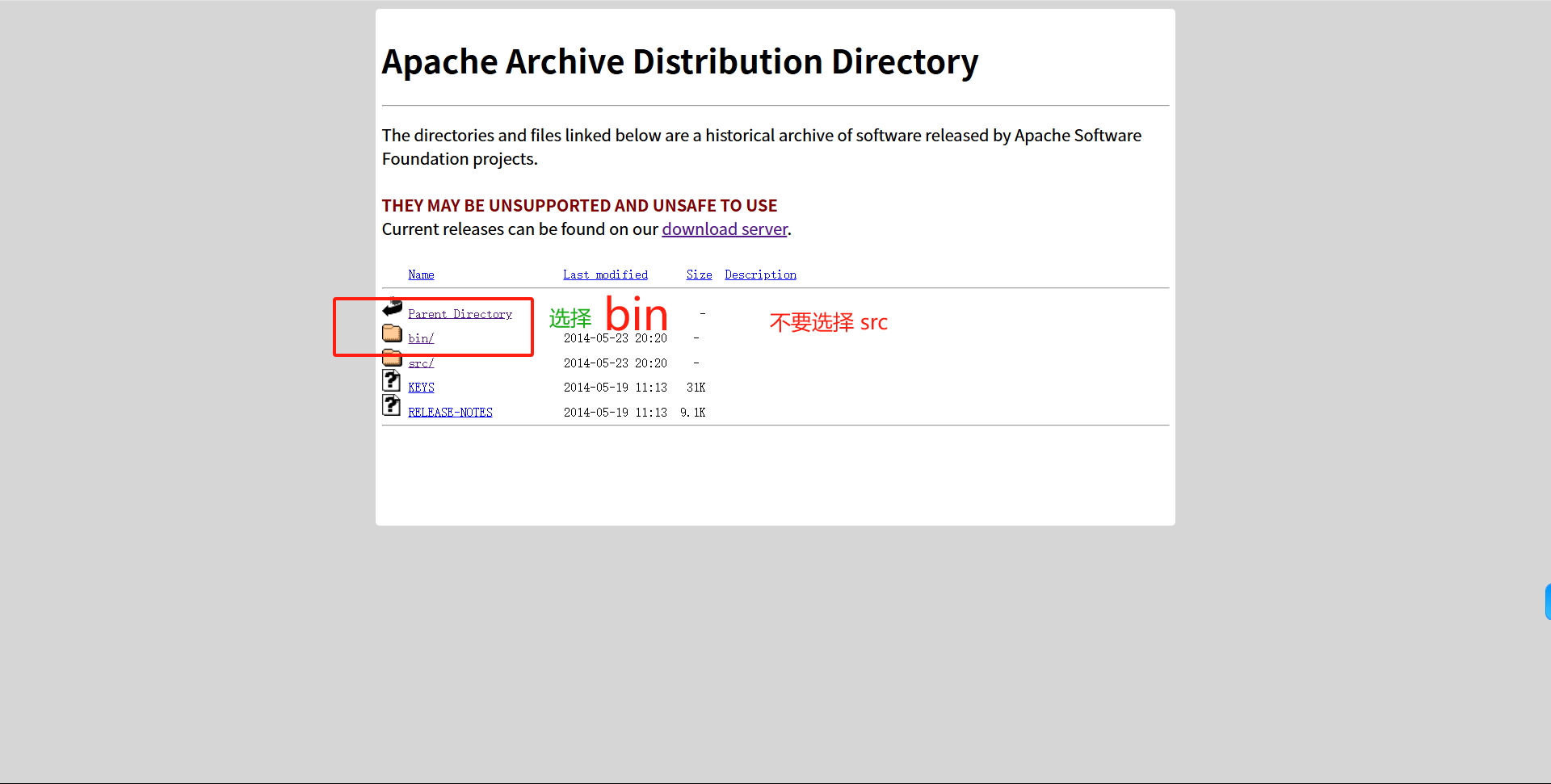Click the blue tab at right window edge
Image resolution: width=1551 pixels, height=784 pixels.
click(x=1548, y=602)
